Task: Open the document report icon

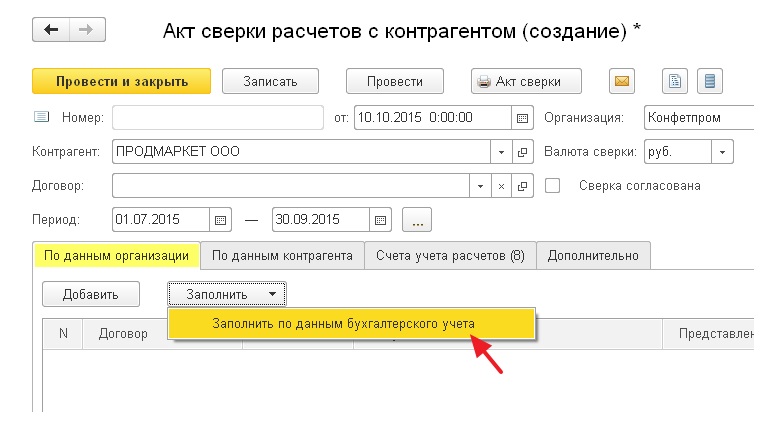Action: [x=675, y=81]
